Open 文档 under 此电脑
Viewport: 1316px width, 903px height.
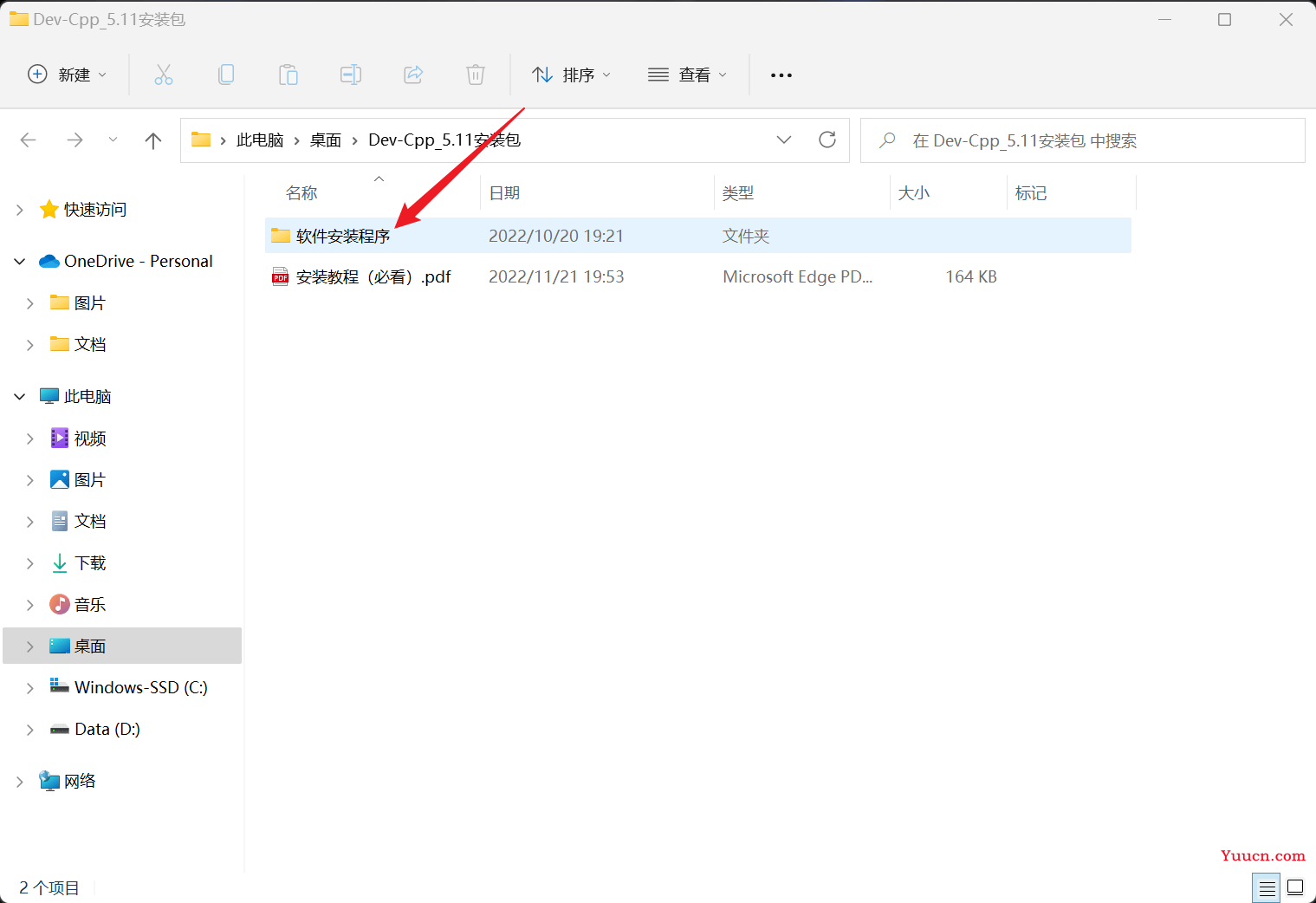tap(90, 522)
